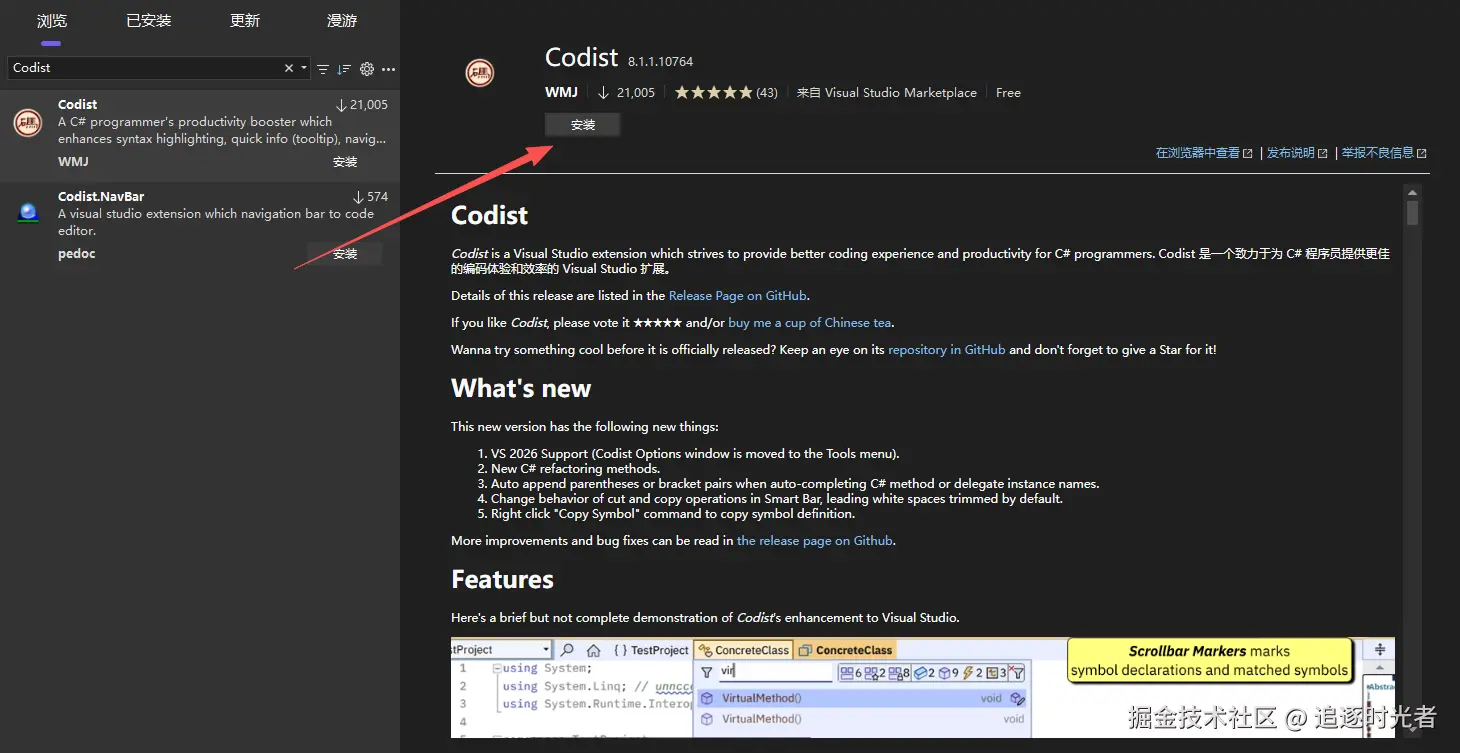This screenshot has width=1460, height=753.
Task: Install the Codist.NavBar extension
Action: 345,254
